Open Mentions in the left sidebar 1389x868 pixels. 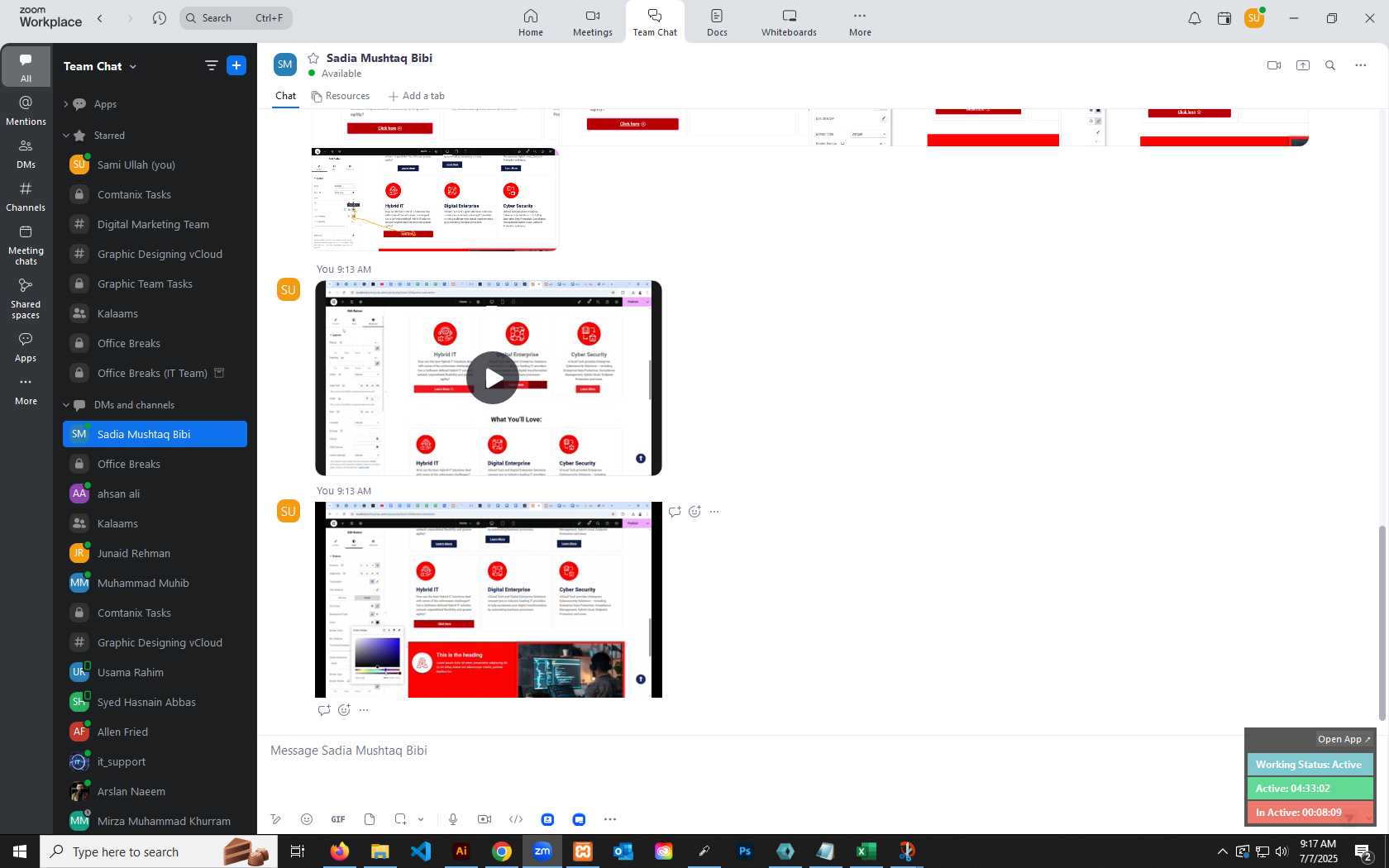[26, 110]
